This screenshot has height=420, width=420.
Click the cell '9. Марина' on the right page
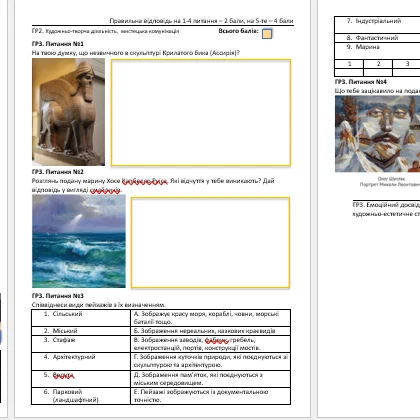pyautogui.click(x=377, y=51)
